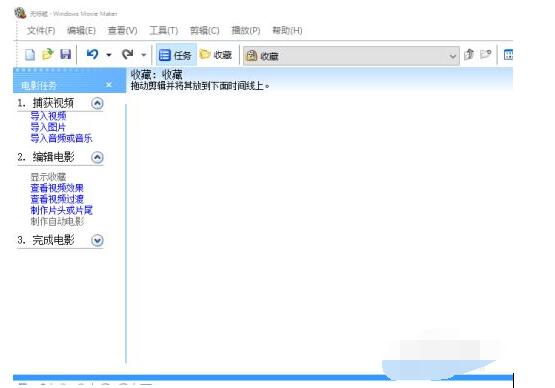Viewport: 555px width, 388px height.
Task: Click the Undo arrow icon
Action: click(92, 54)
